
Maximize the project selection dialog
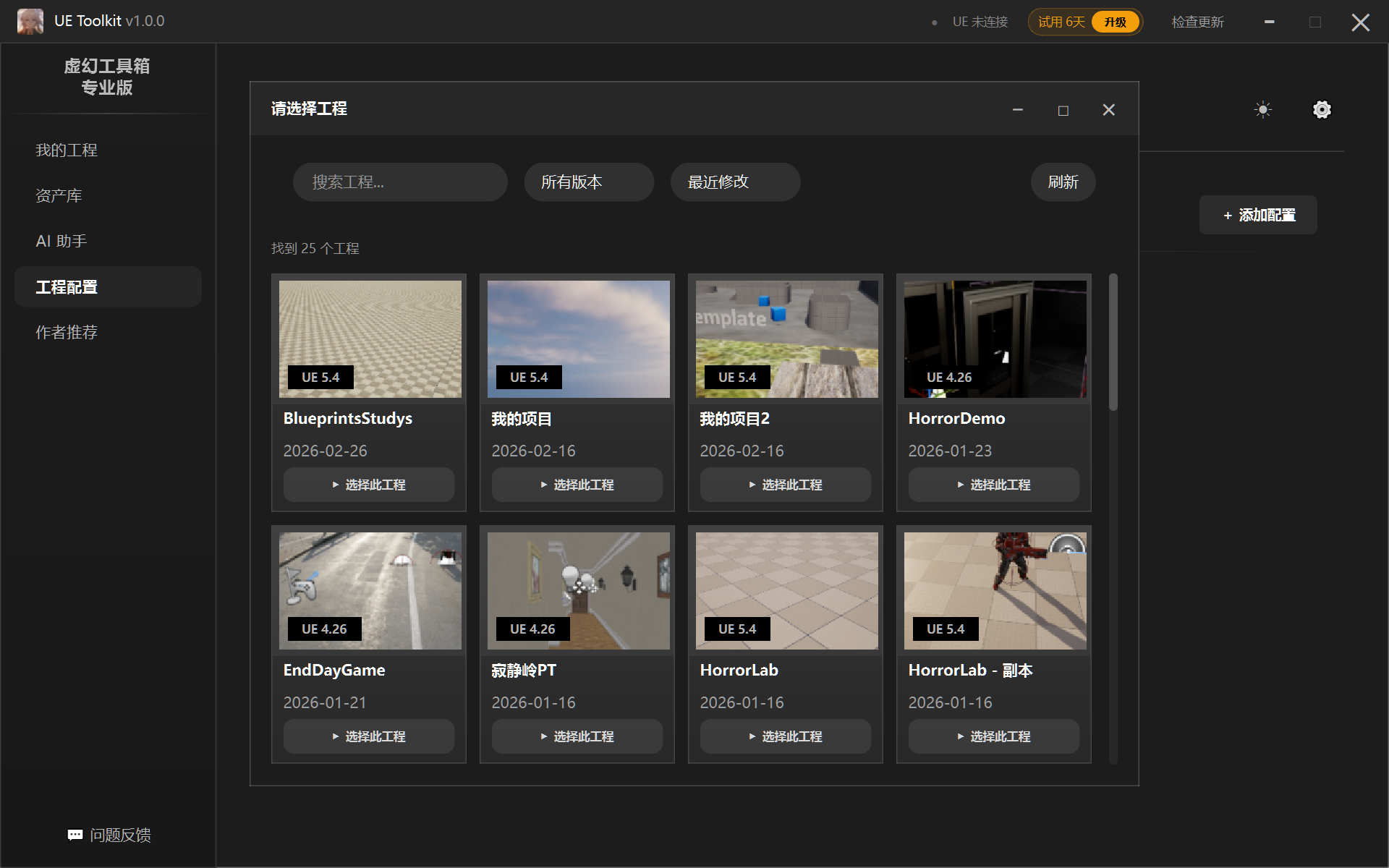pyautogui.click(x=1063, y=110)
